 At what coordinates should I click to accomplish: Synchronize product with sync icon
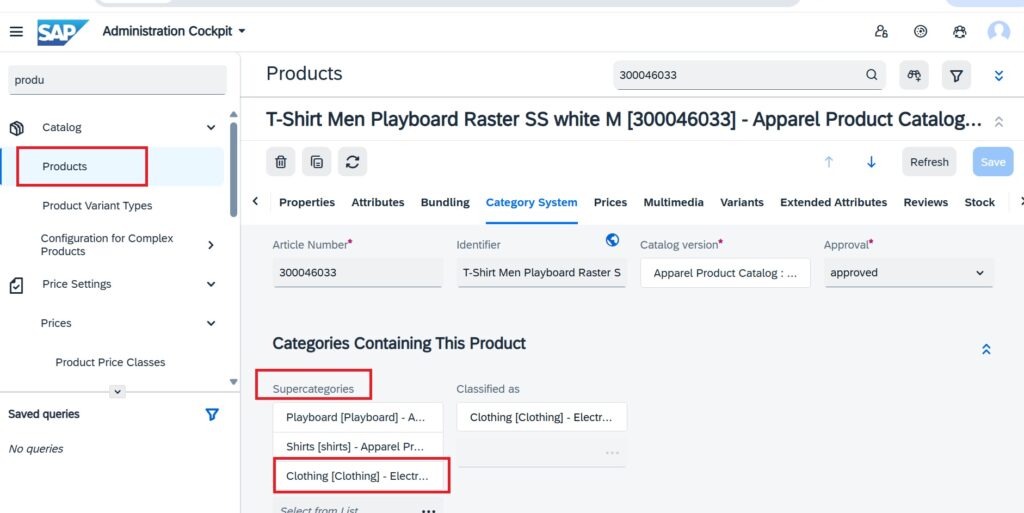[x=353, y=162]
